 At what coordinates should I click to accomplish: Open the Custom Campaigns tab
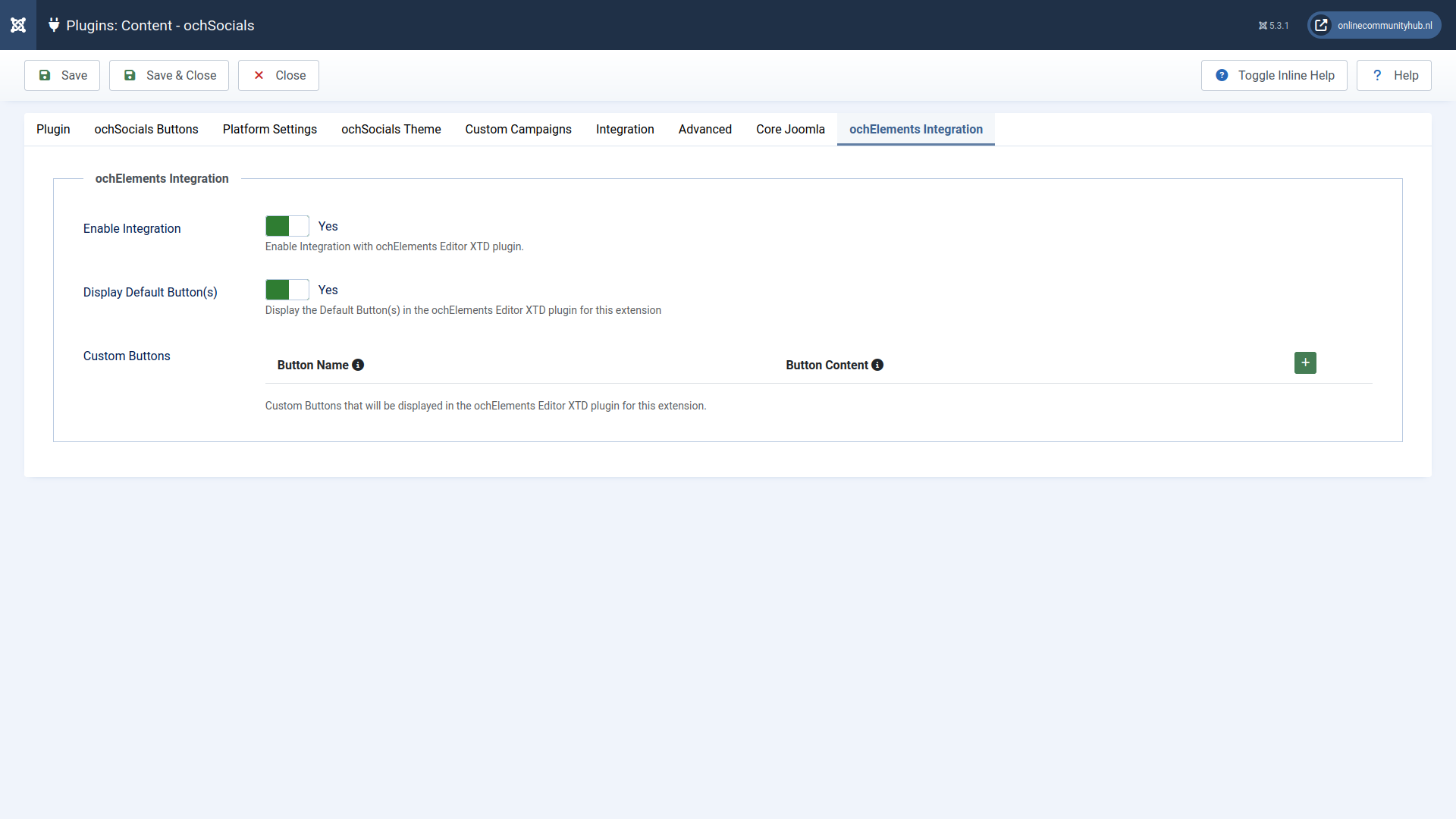pyautogui.click(x=519, y=129)
